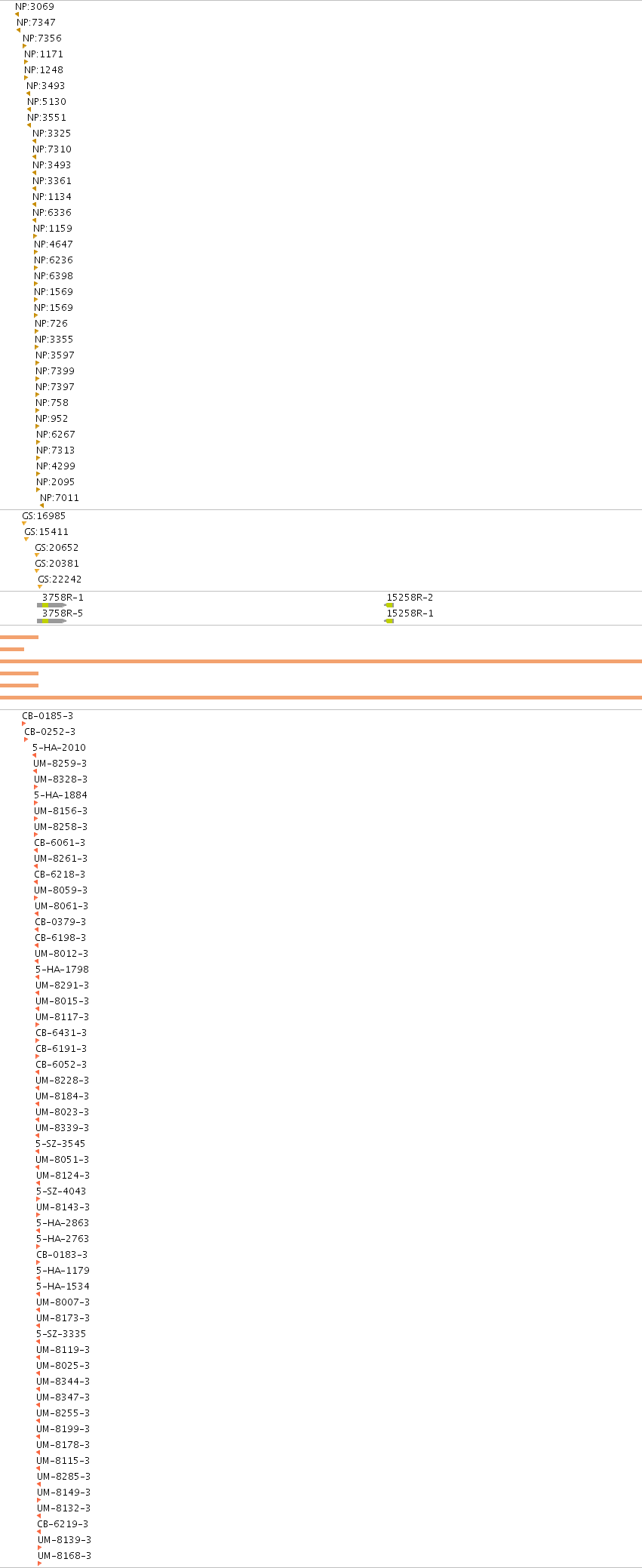
Task: Click the 3758R-5 amplicon glyph
Action: [x=51, y=621]
